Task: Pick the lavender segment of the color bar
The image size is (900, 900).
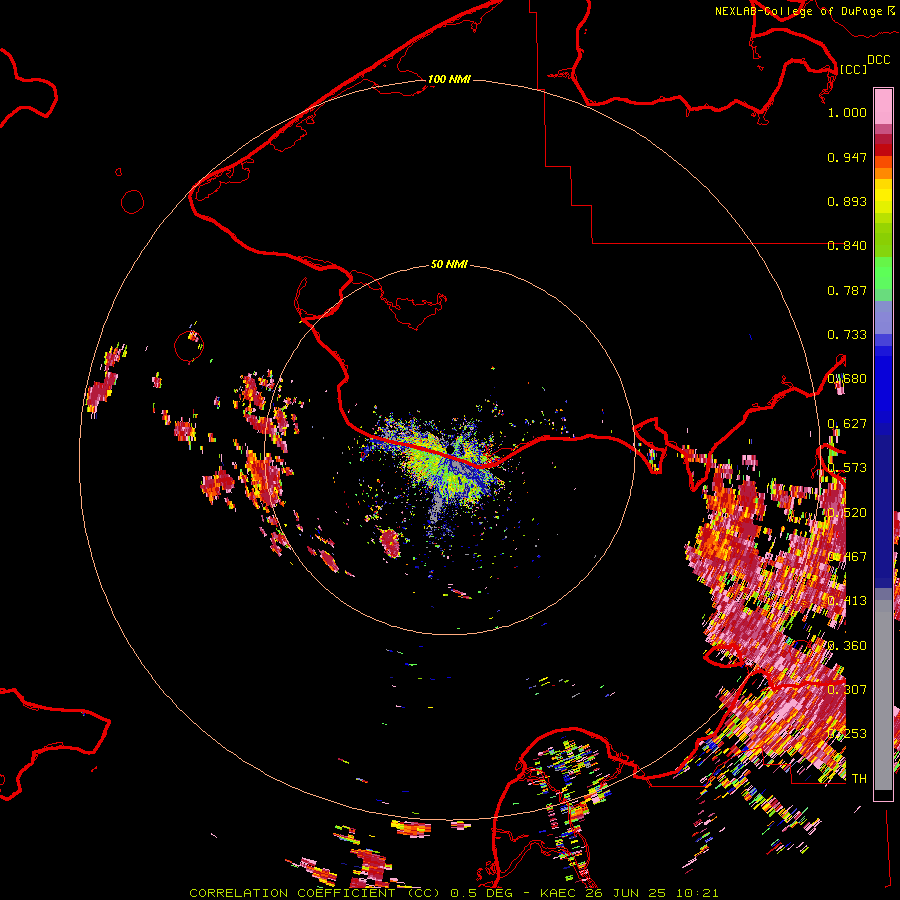Action: pyautogui.click(x=883, y=318)
